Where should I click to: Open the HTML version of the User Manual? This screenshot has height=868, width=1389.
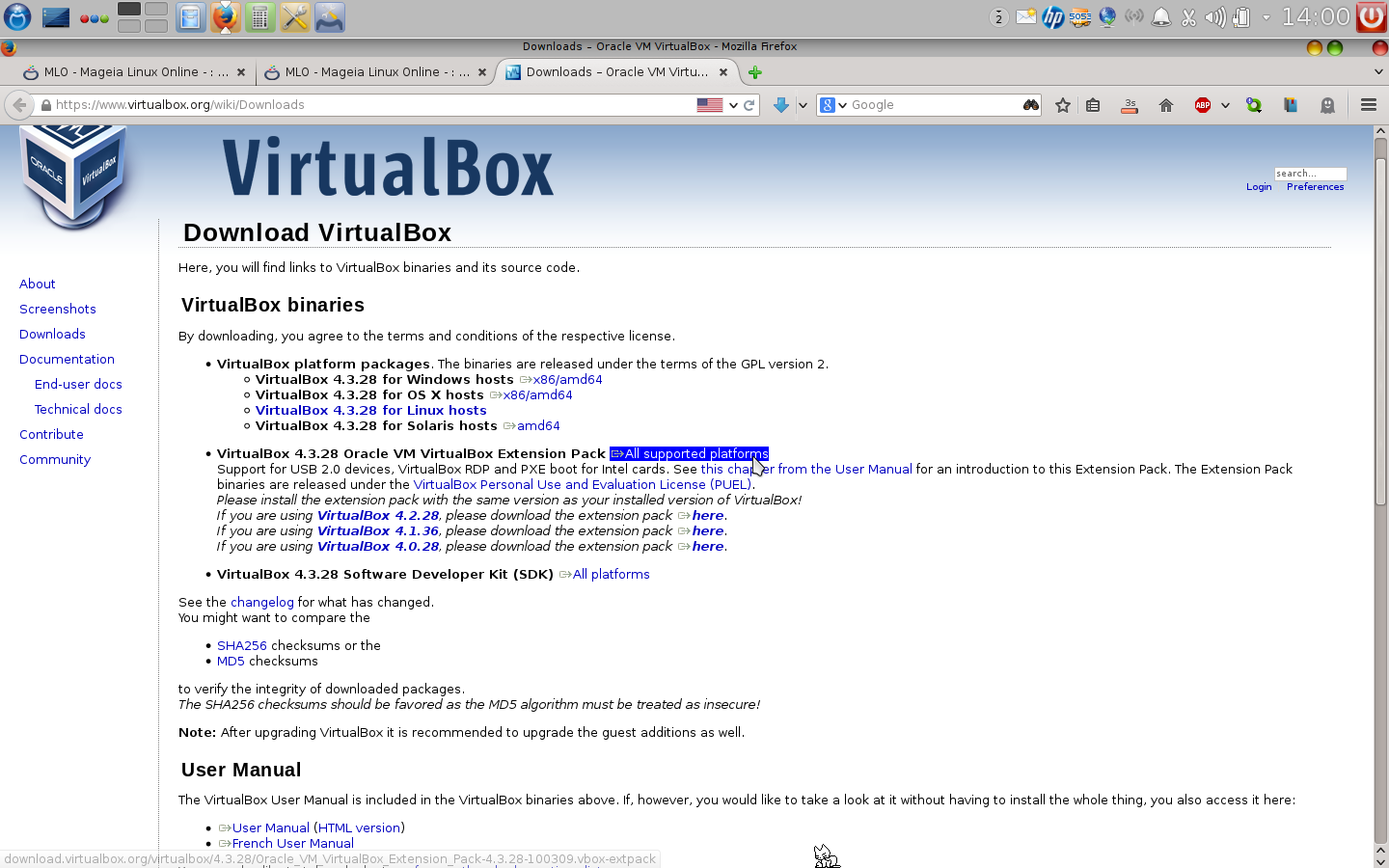[x=359, y=828]
